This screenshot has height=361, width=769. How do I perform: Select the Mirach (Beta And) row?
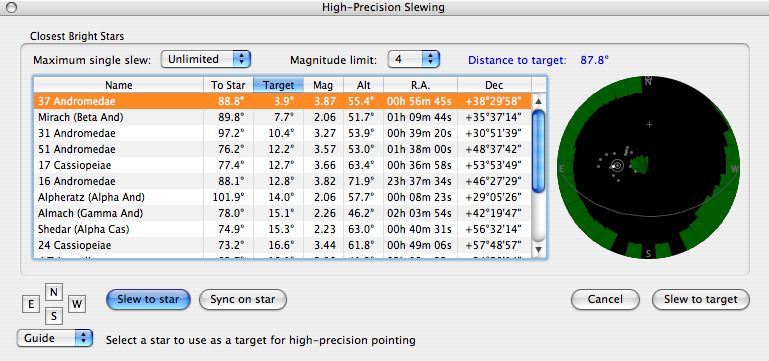coord(282,117)
